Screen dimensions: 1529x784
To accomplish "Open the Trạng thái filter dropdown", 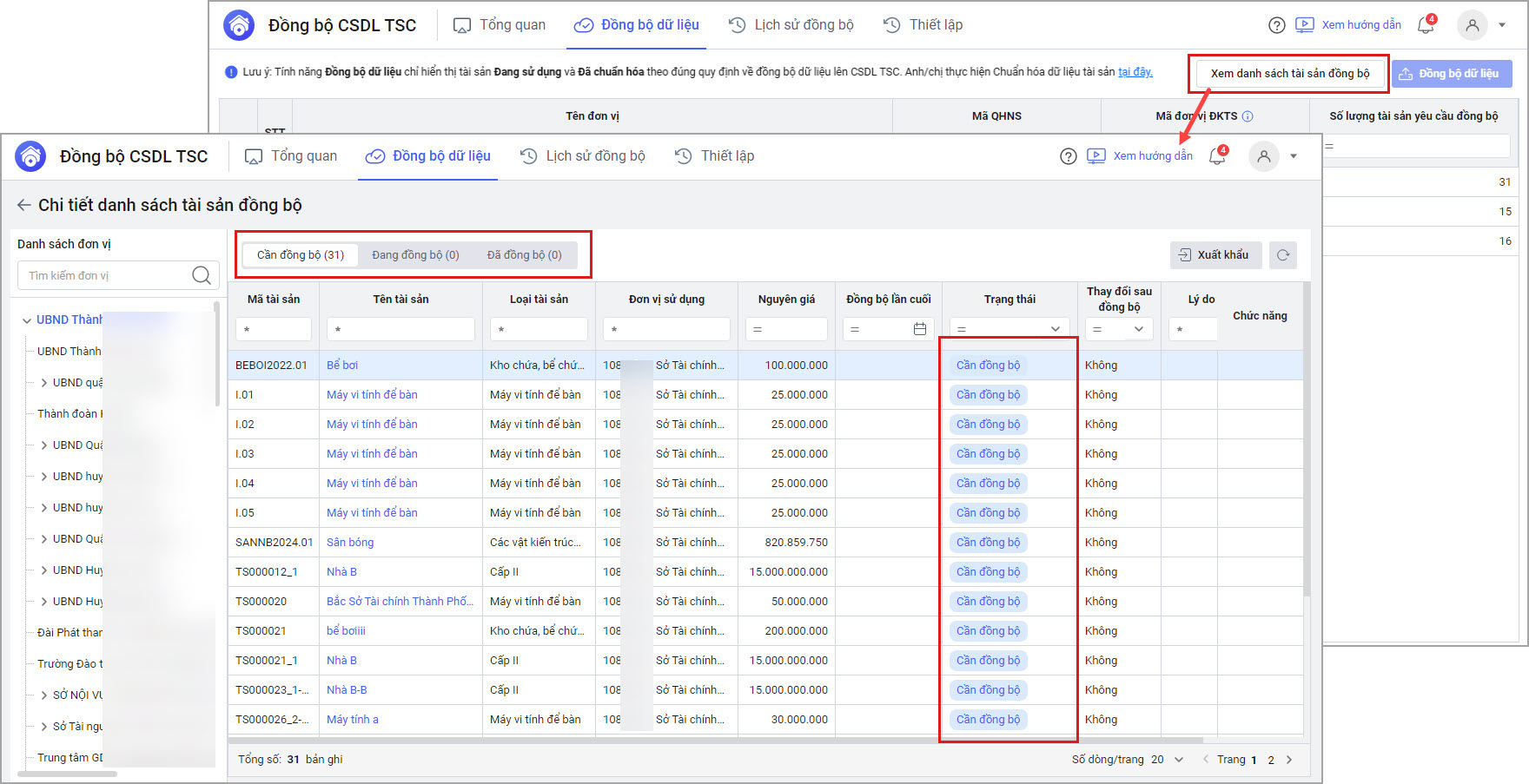I will click(1055, 329).
